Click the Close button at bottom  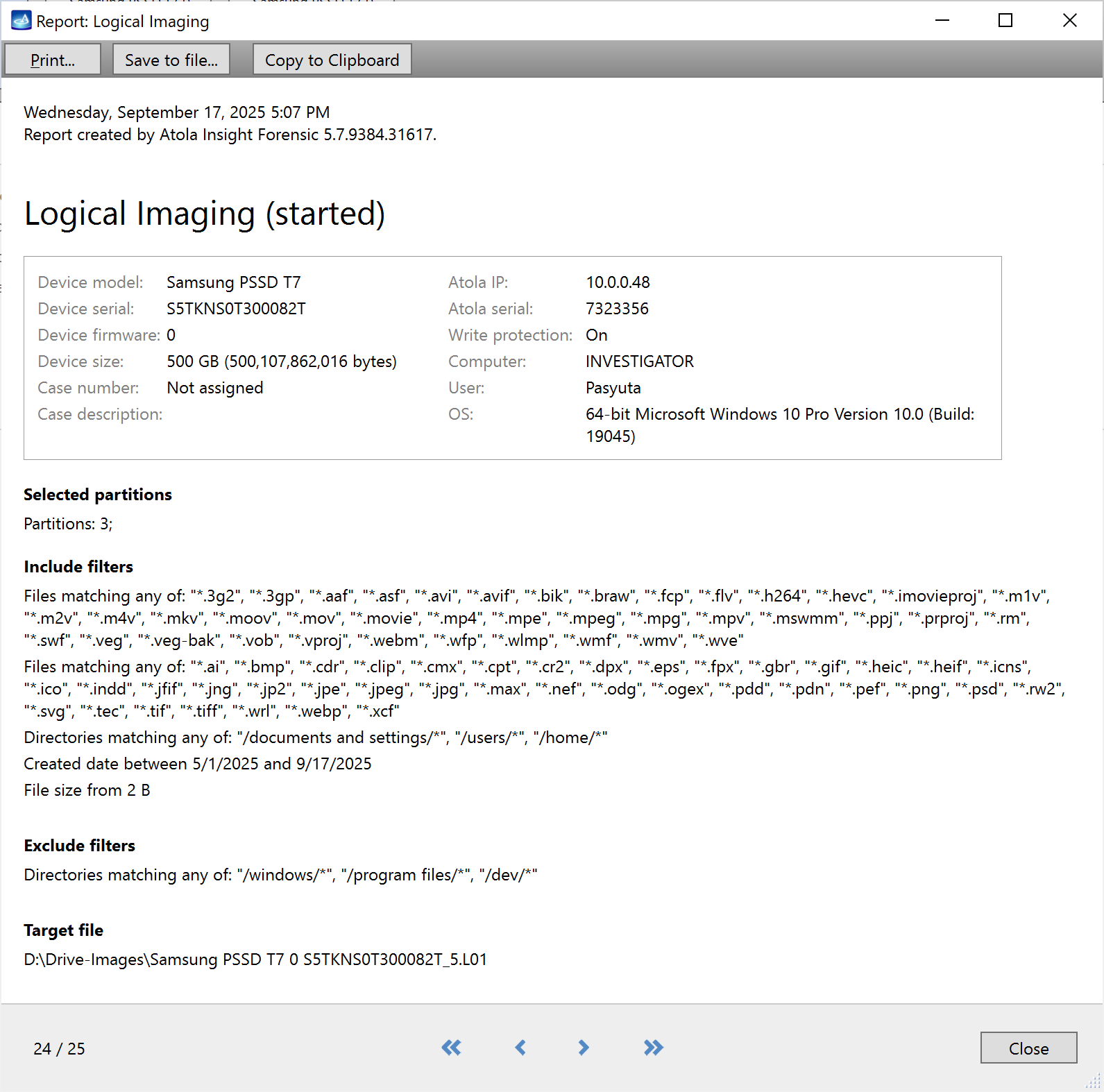(1028, 1048)
